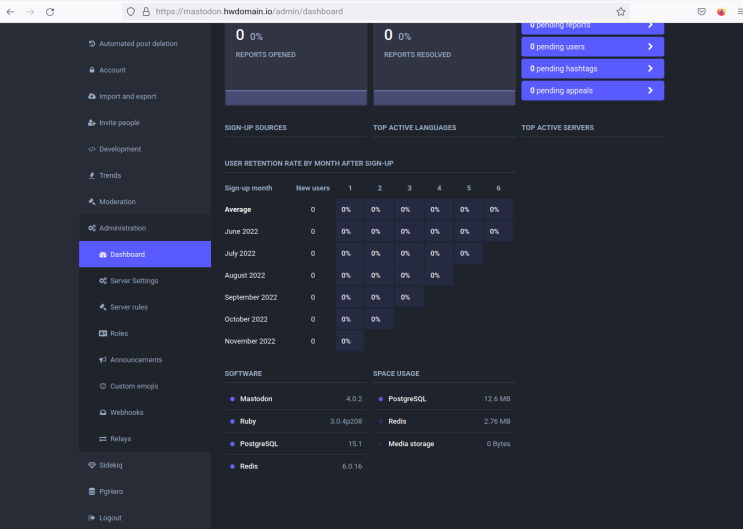The image size is (743, 529).
Task: Click the pending appeals chevron arrow
Action: 650,90
